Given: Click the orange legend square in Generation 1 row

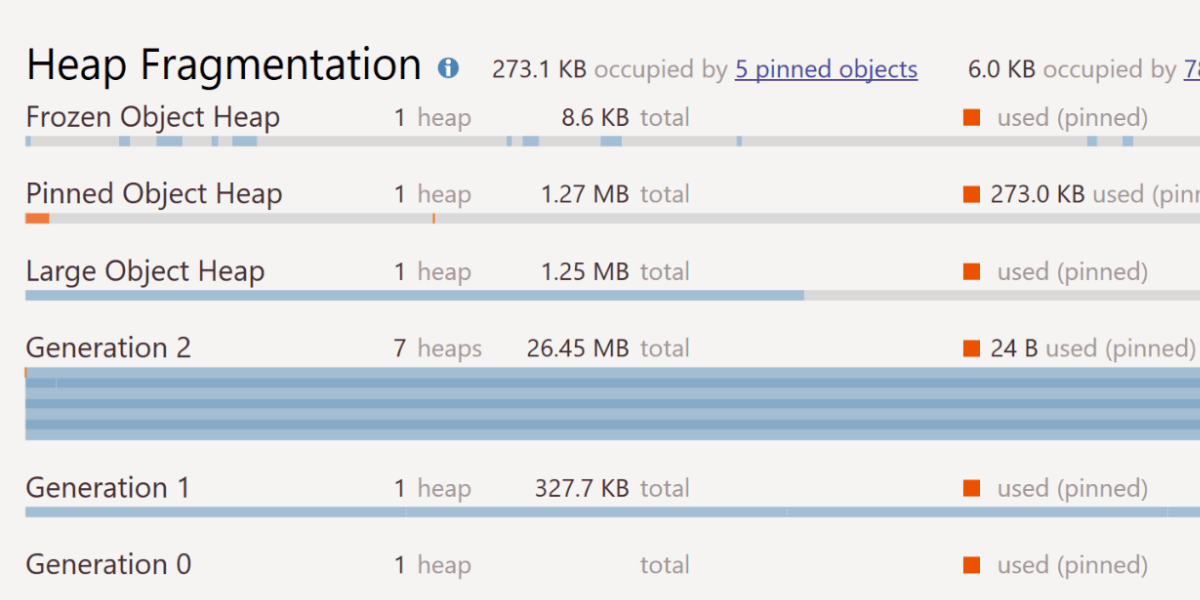Looking at the screenshot, I should pyautogui.click(x=971, y=488).
